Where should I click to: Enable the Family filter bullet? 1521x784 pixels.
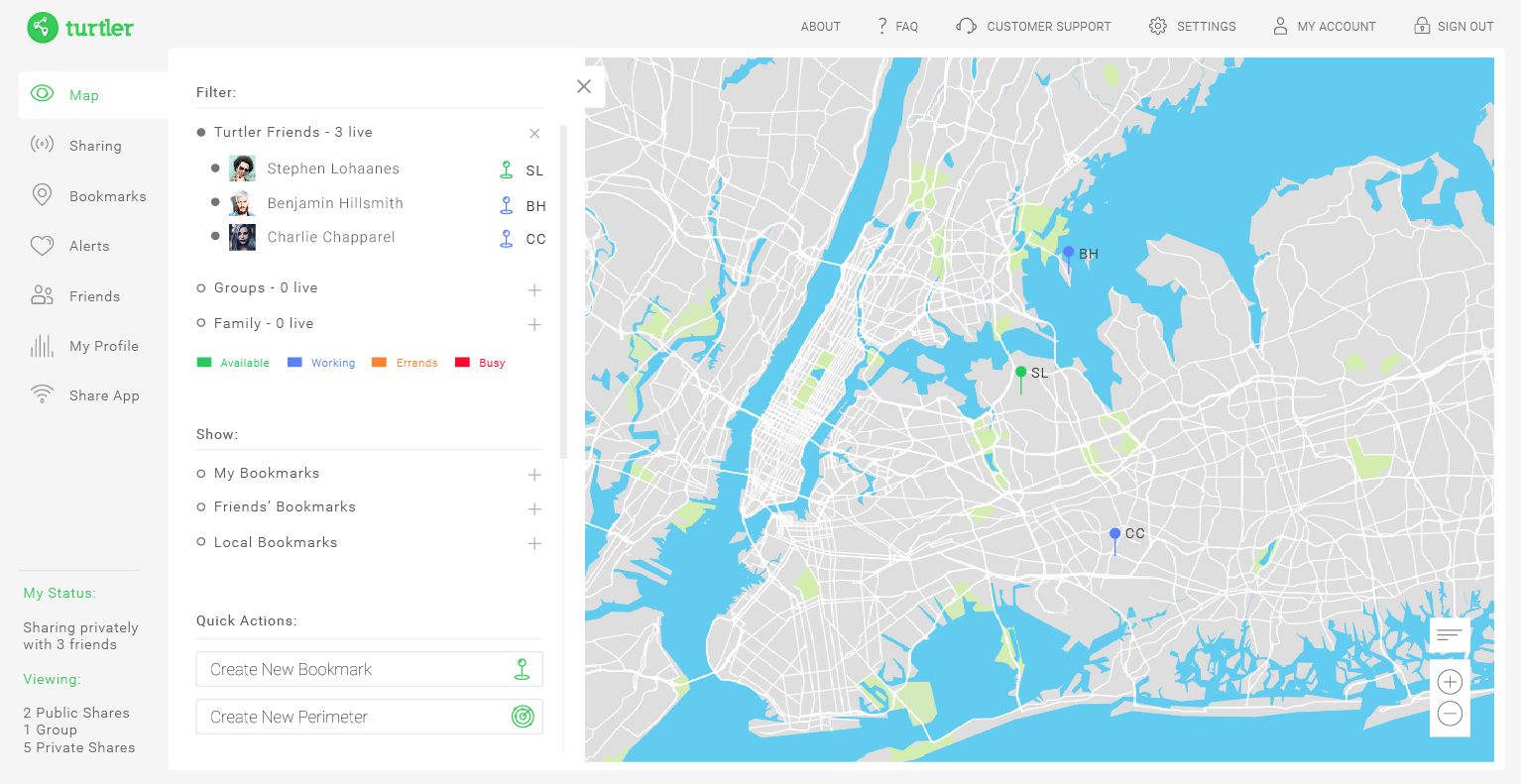[201, 323]
